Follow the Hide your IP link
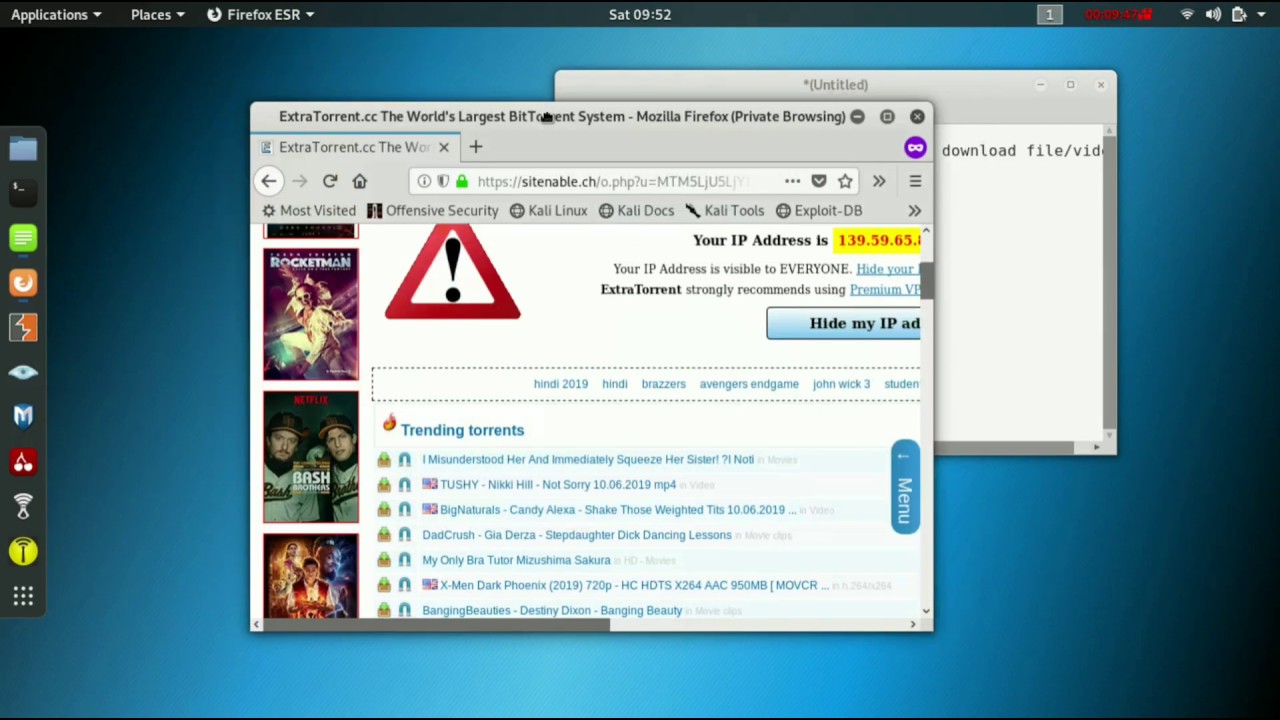Viewport: 1280px width, 720px height. pyautogui.click(x=888, y=269)
